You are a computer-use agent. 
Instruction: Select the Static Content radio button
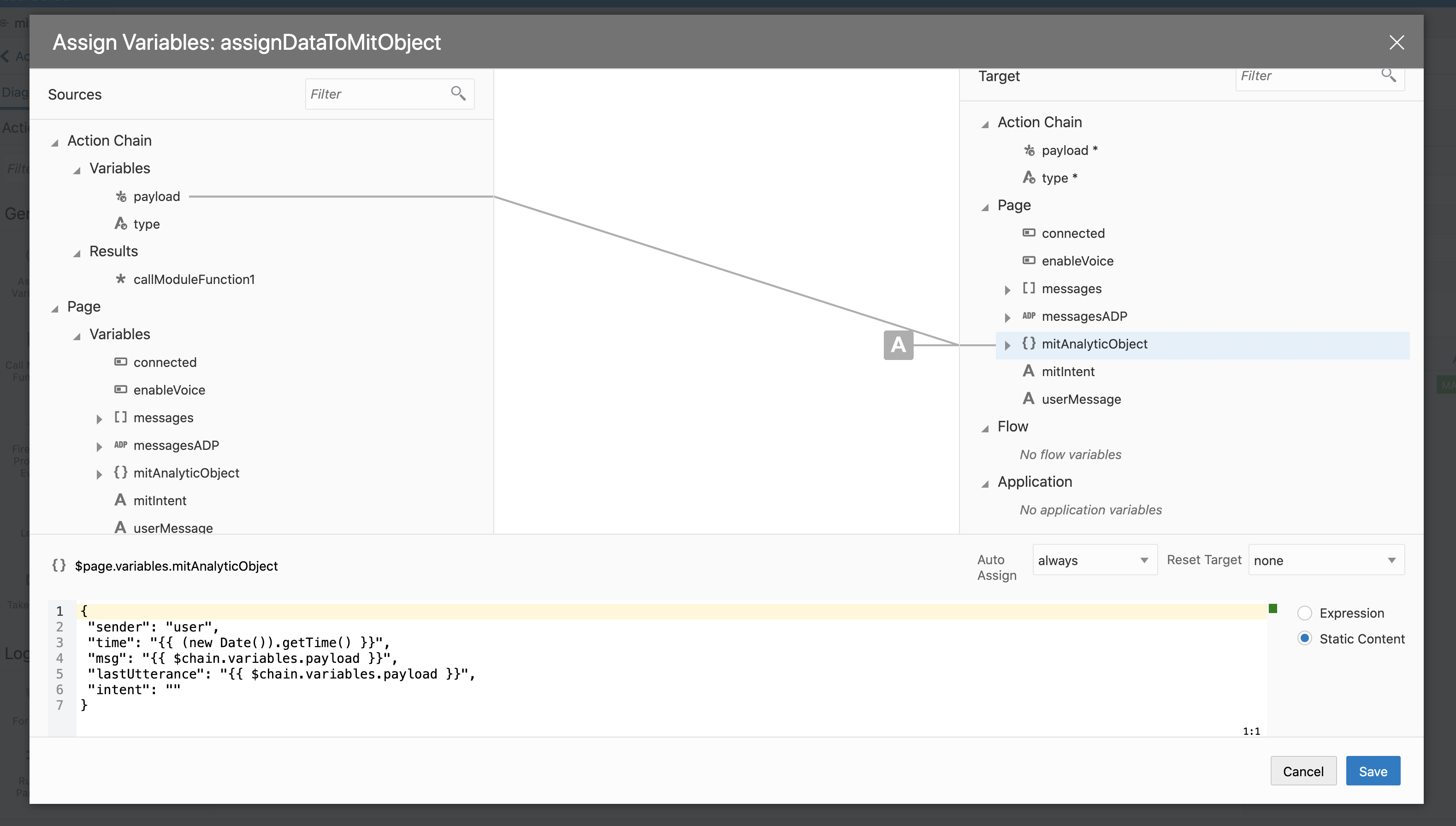tap(1304, 639)
